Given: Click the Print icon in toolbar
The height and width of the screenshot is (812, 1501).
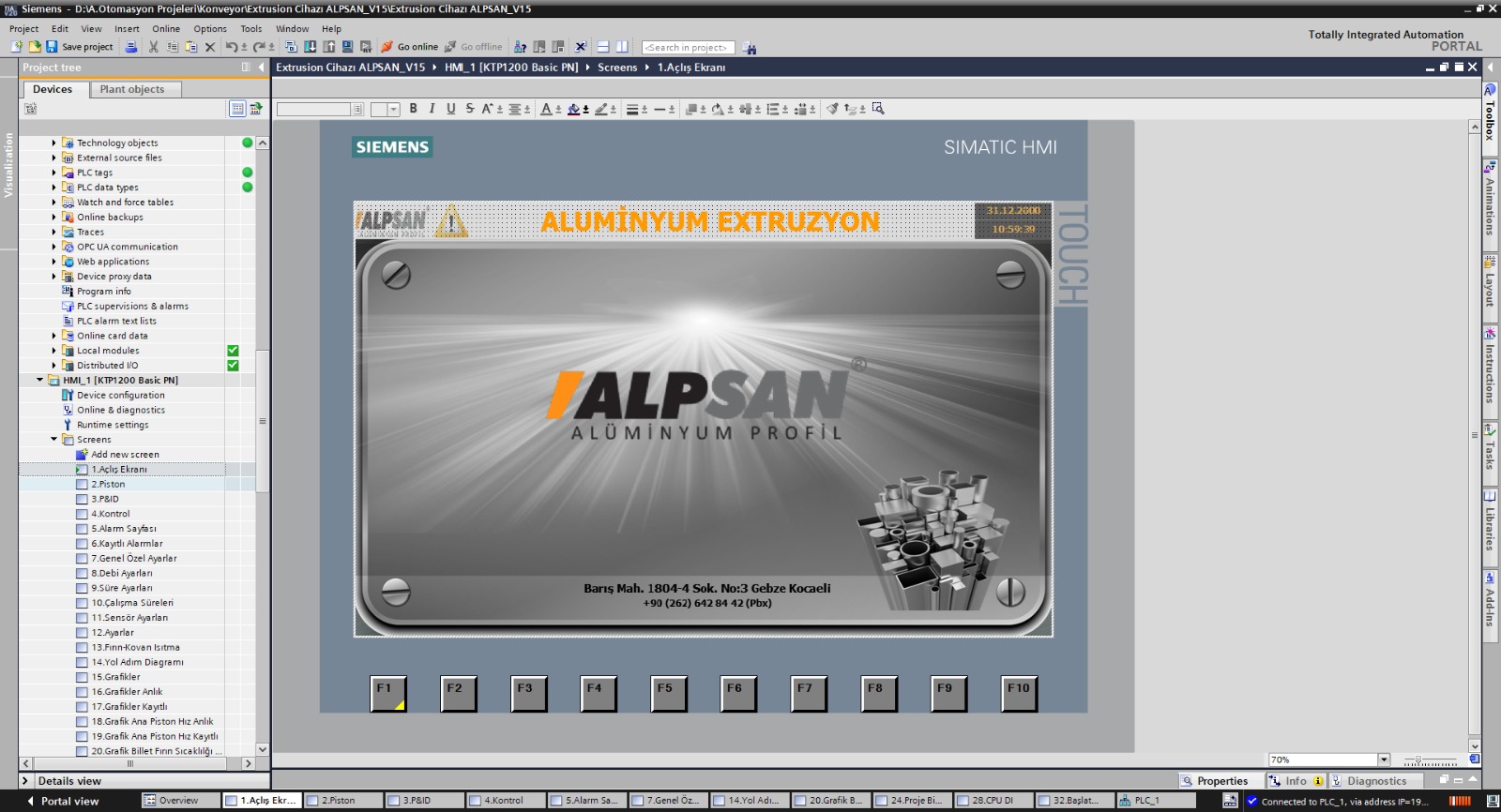Looking at the screenshot, I should (131, 47).
